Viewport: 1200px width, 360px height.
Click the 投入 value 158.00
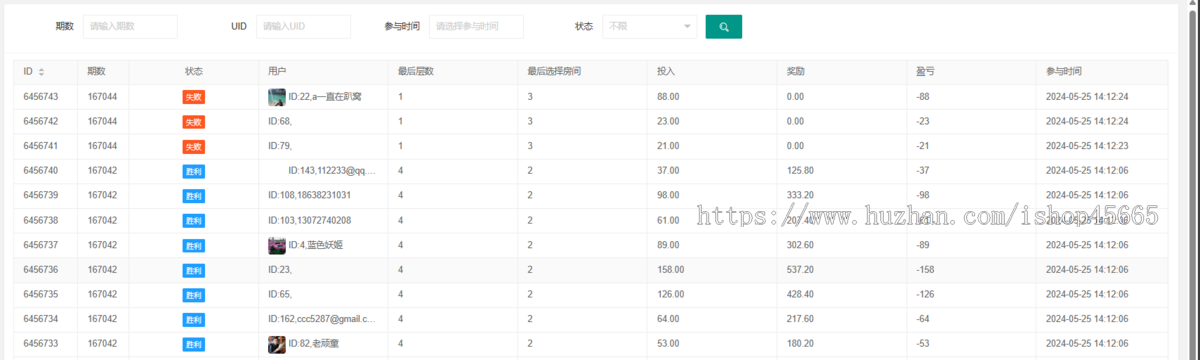pos(671,270)
